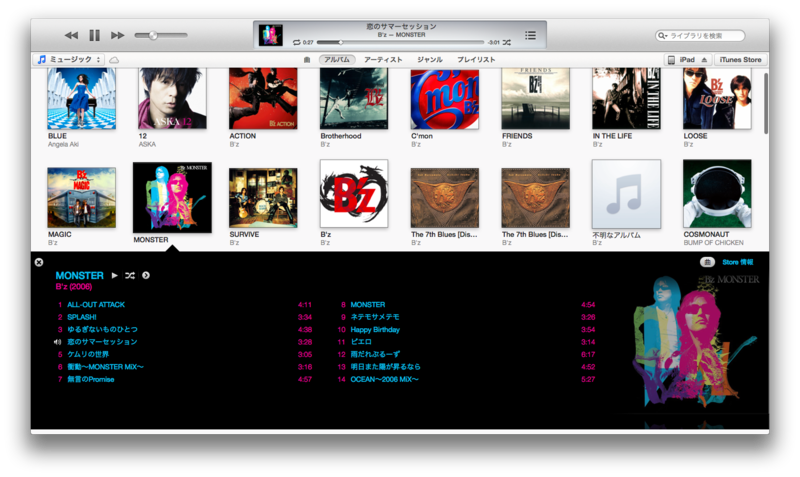Open the プレイリスト tab
800x477 pixels.
(476, 60)
